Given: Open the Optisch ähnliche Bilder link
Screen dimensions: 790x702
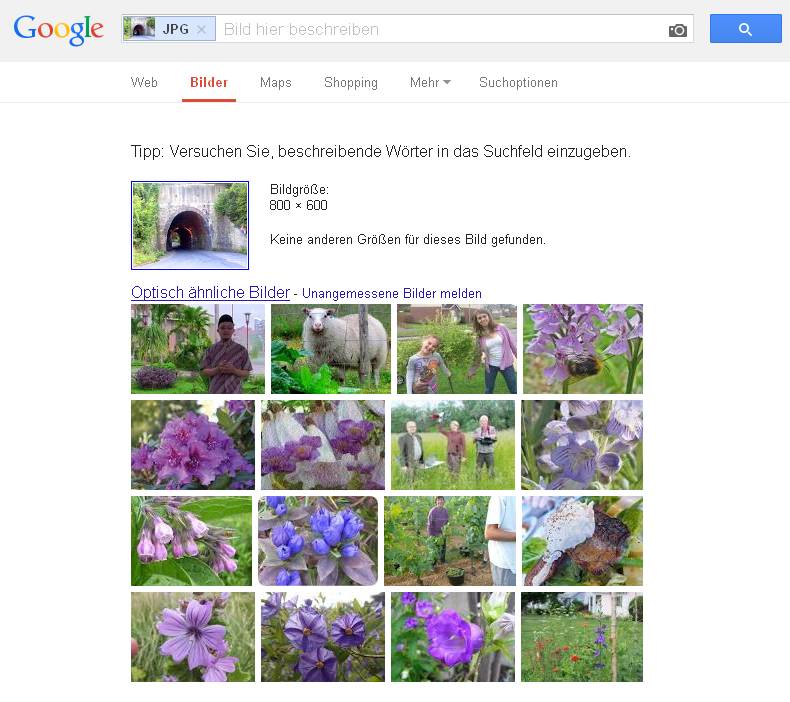Looking at the screenshot, I should 210,293.
